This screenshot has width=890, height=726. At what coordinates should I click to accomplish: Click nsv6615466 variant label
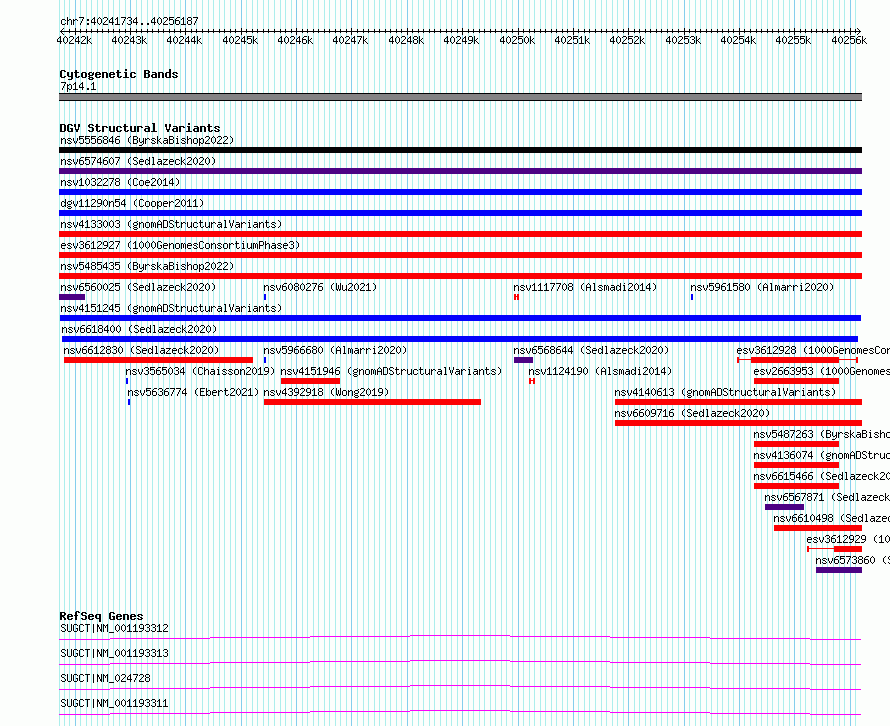(x=821, y=476)
